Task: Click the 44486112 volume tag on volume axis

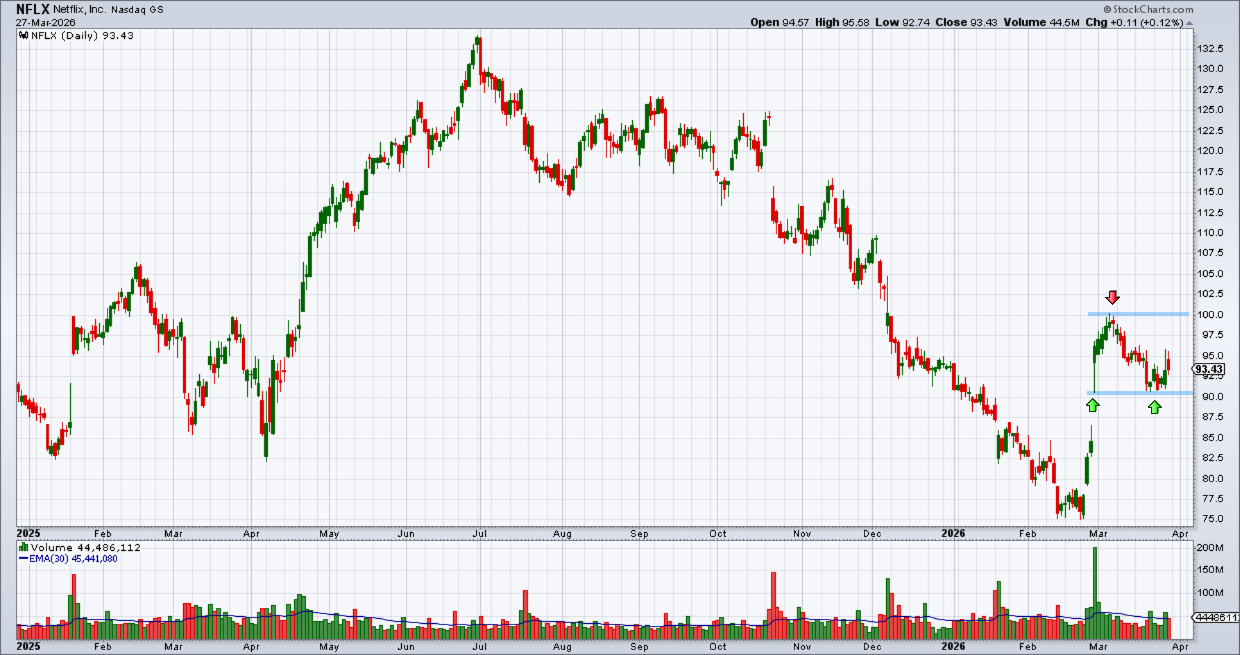Action: click(x=1218, y=618)
